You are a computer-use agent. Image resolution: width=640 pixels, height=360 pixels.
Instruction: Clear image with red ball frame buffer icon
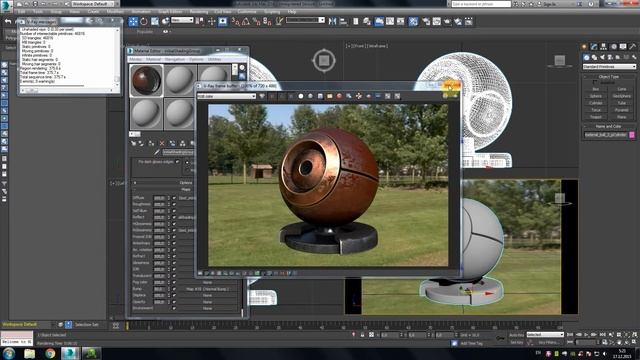[x=339, y=96]
